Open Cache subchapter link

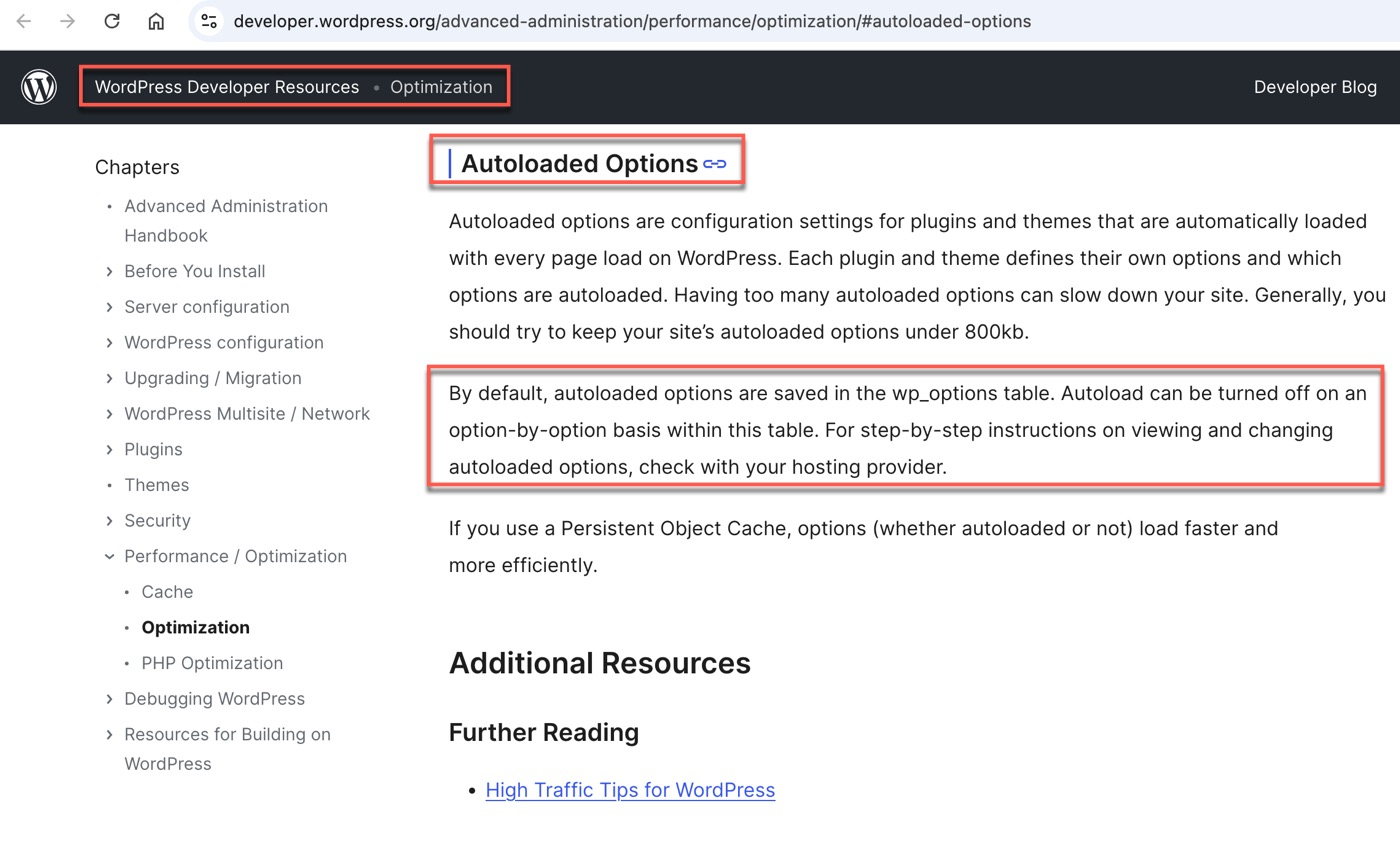[x=167, y=592]
